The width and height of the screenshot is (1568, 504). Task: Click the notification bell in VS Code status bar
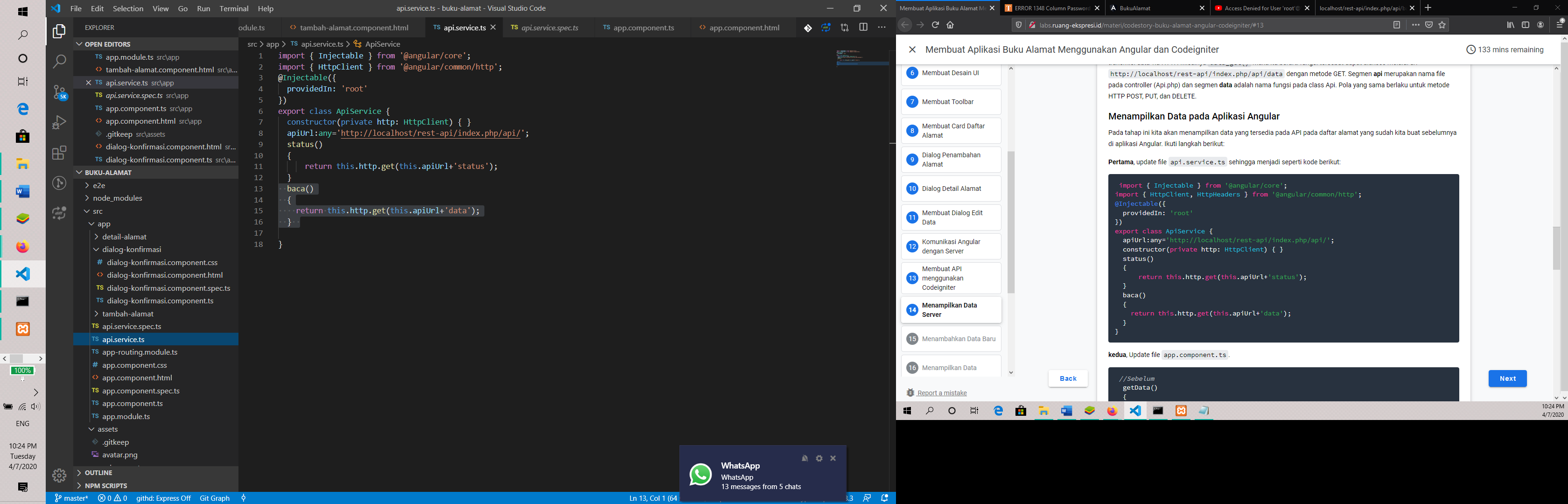pos(884,498)
